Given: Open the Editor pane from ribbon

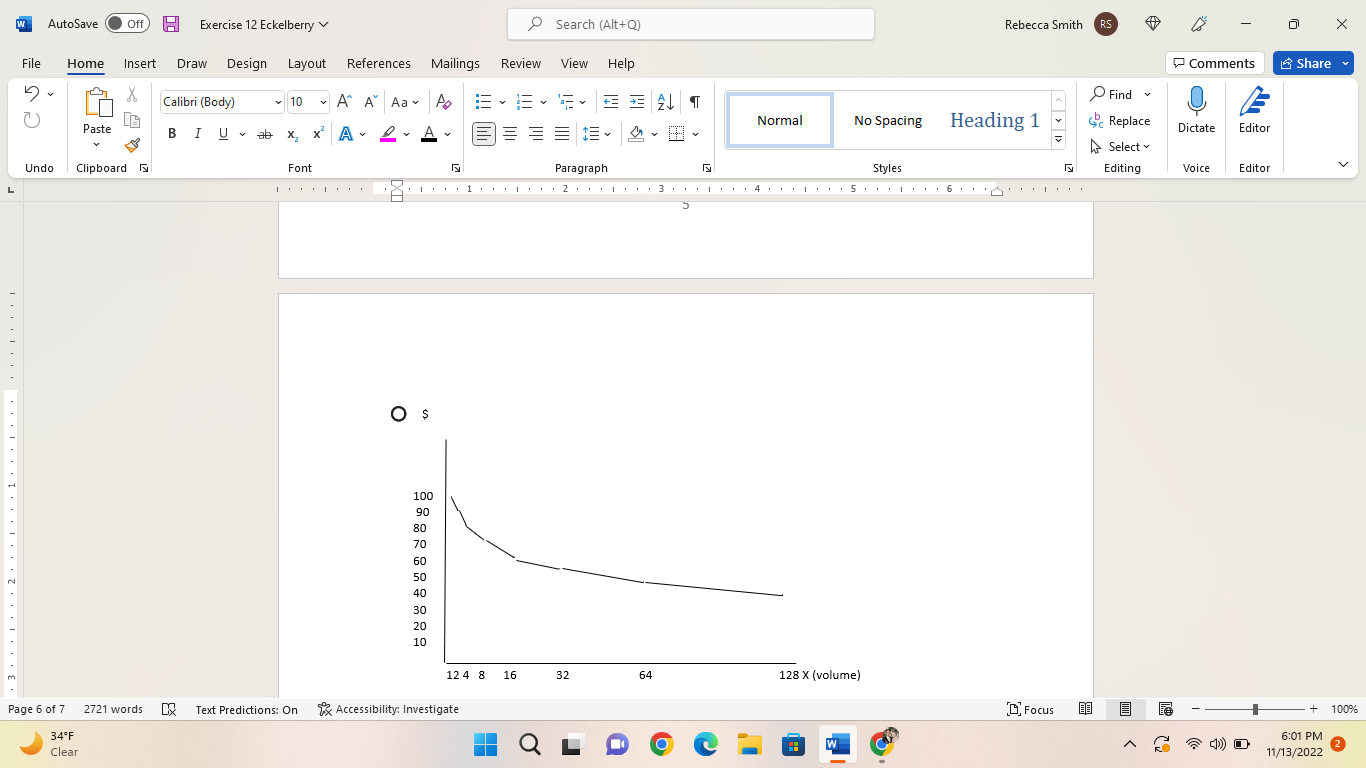Looking at the screenshot, I should (1254, 101).
